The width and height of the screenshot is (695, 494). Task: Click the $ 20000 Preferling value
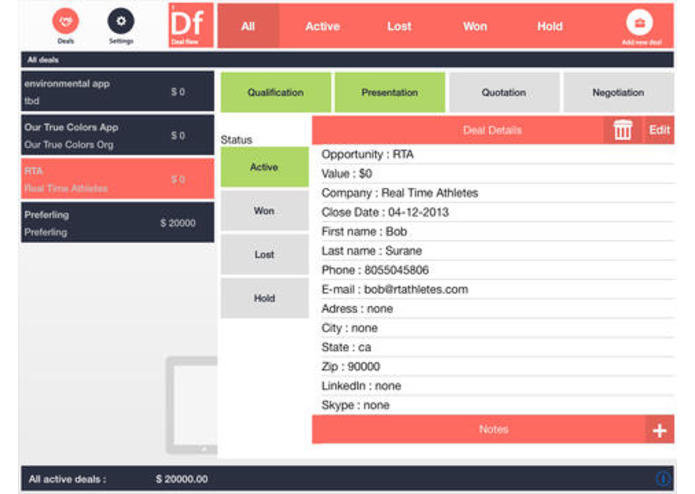(178, 223)
